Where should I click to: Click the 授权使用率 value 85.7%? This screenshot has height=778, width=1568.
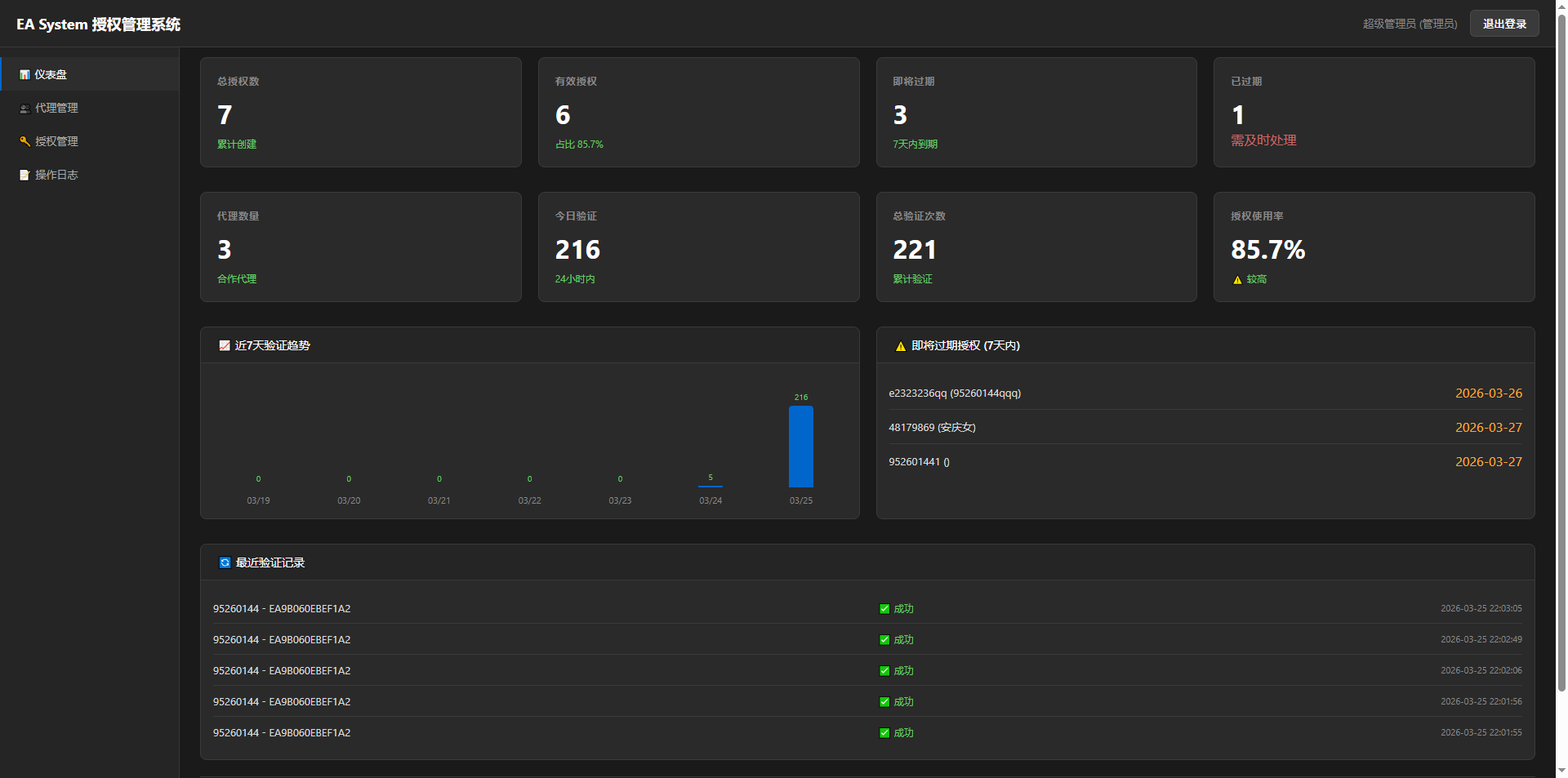(1268, 250)
